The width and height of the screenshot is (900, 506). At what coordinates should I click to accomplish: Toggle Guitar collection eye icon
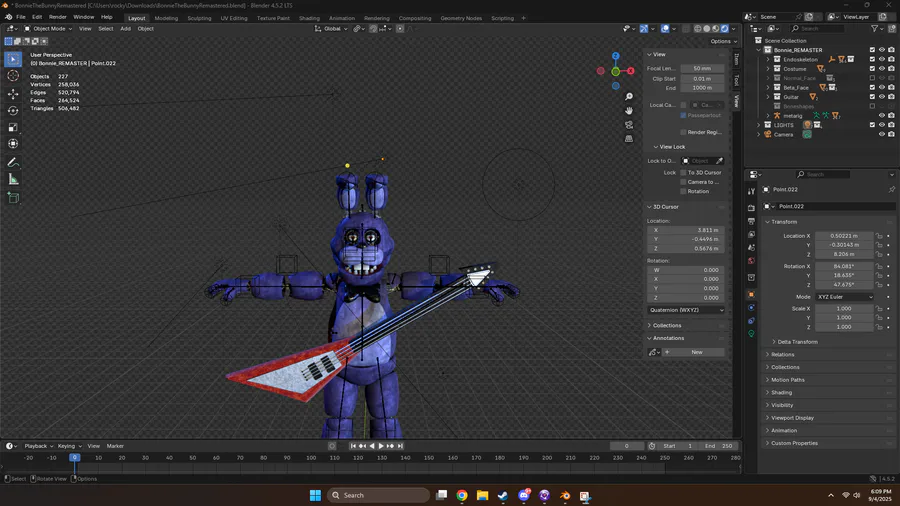point(882,97)
